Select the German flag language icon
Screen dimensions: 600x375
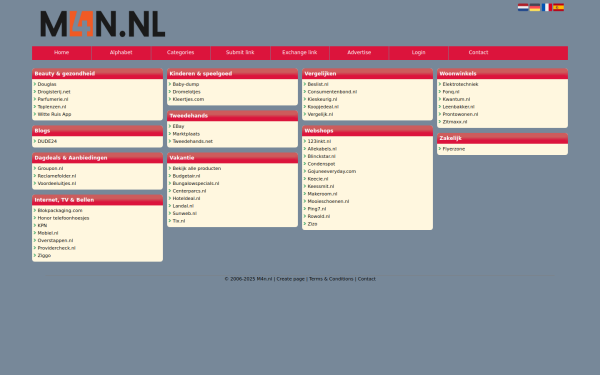click(535, 7)
